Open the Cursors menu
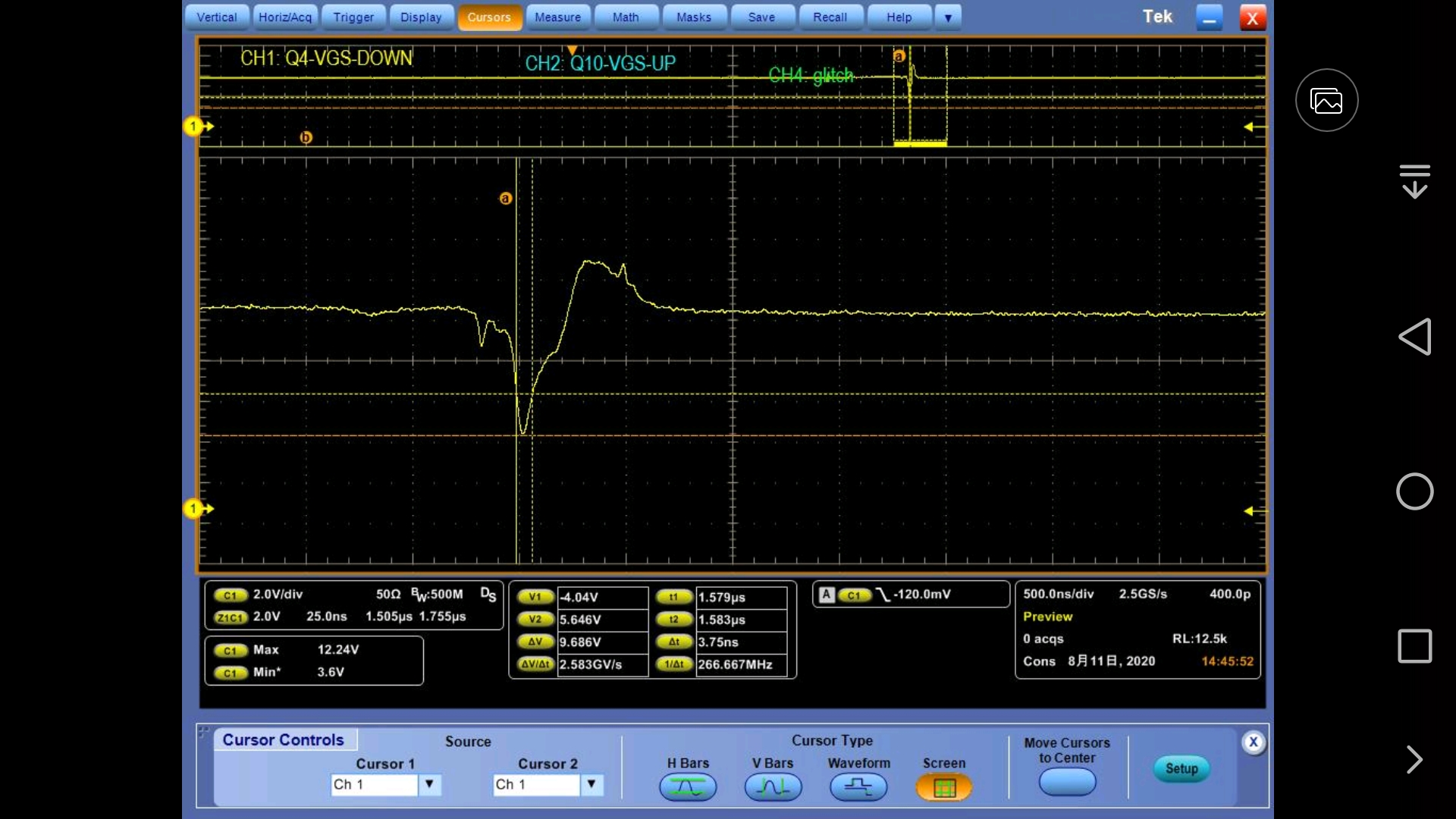Screen dimensions: 1456x819 pyautogui.click(x=489, y=17)
